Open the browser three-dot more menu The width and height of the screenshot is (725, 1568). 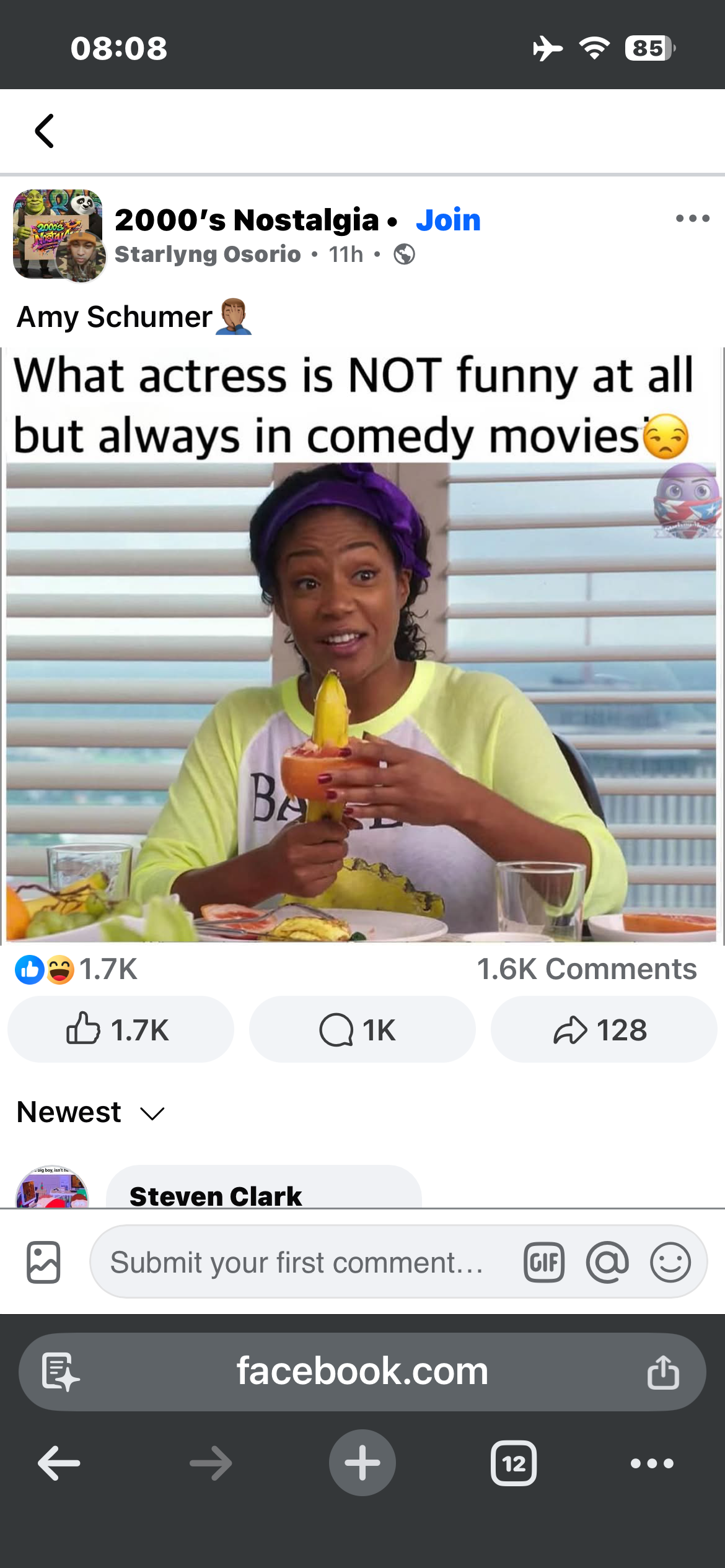652,1463
